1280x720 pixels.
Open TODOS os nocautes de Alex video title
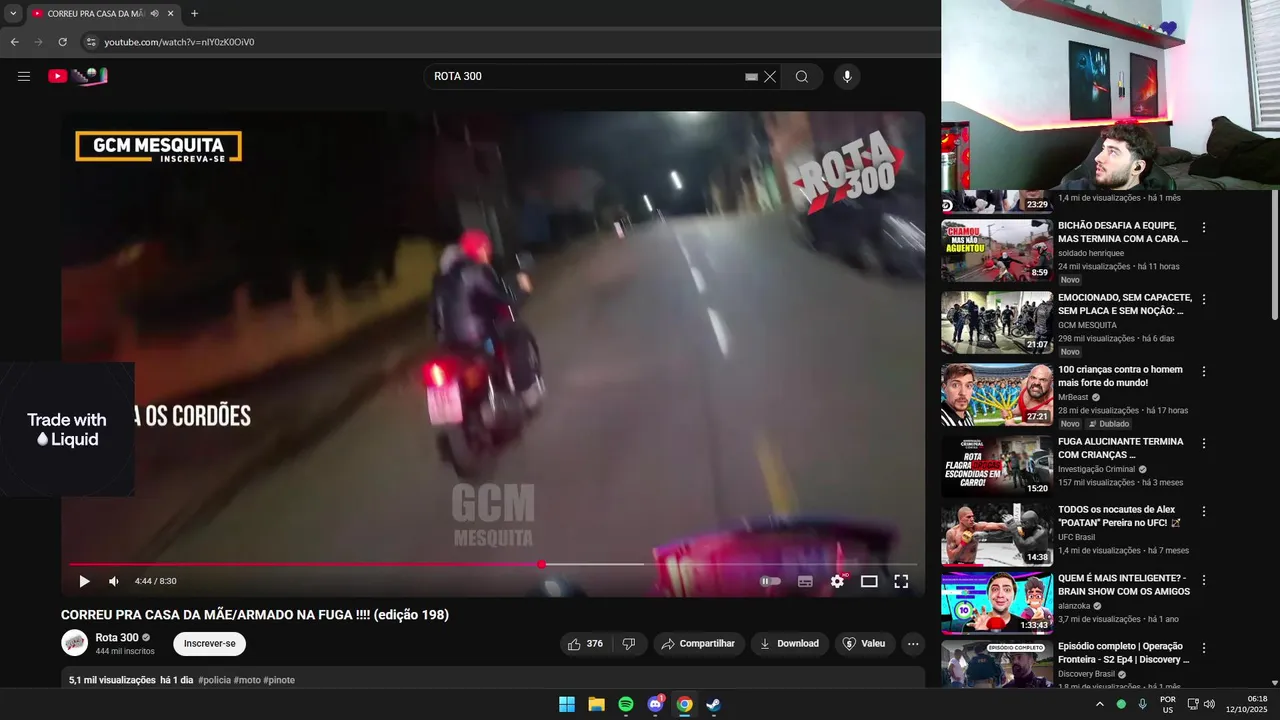(x=1119, y=516)
